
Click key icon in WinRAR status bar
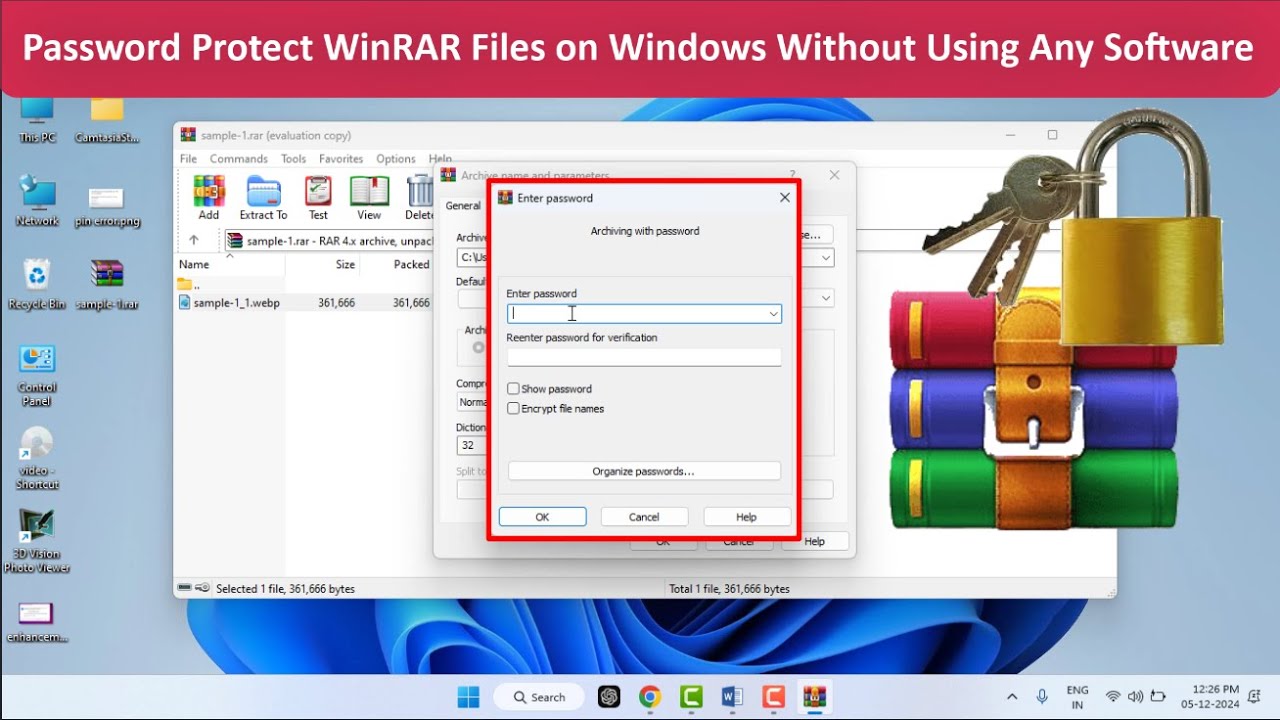pyautogui.click(x=203, y=588)
